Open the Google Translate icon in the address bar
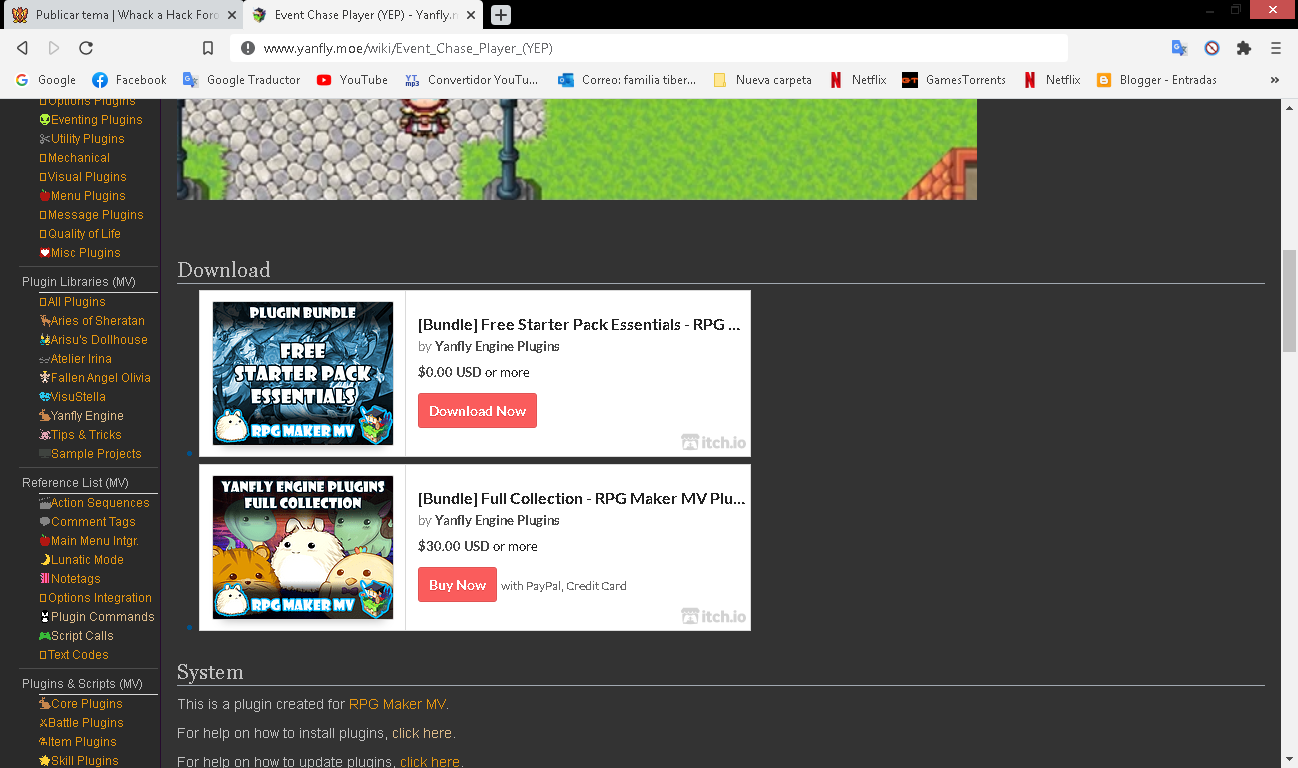This screenshot has height=768, width=1298. tap(1180, 47)
